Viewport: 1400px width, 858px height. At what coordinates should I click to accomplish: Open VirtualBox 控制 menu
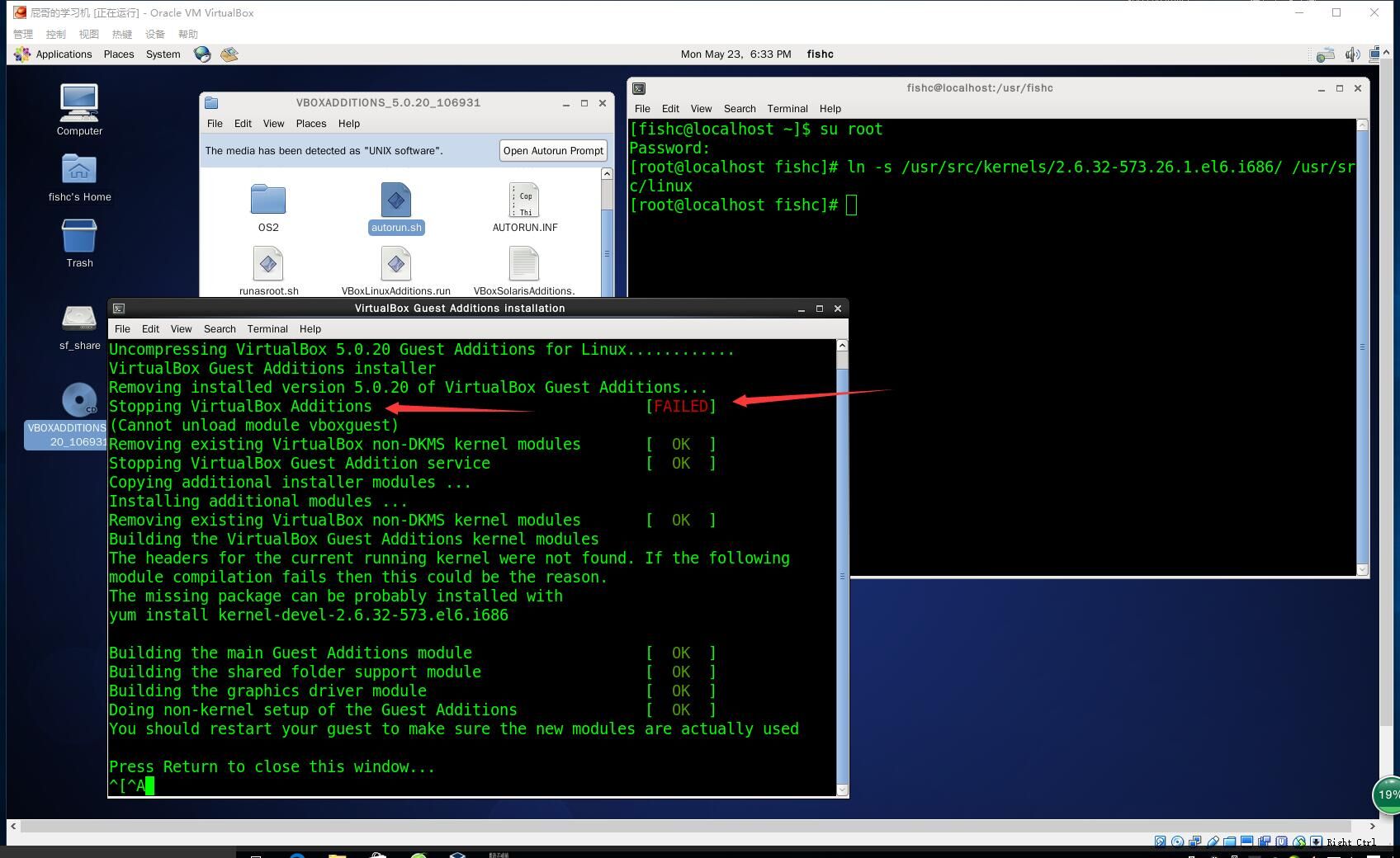point(56,34)
